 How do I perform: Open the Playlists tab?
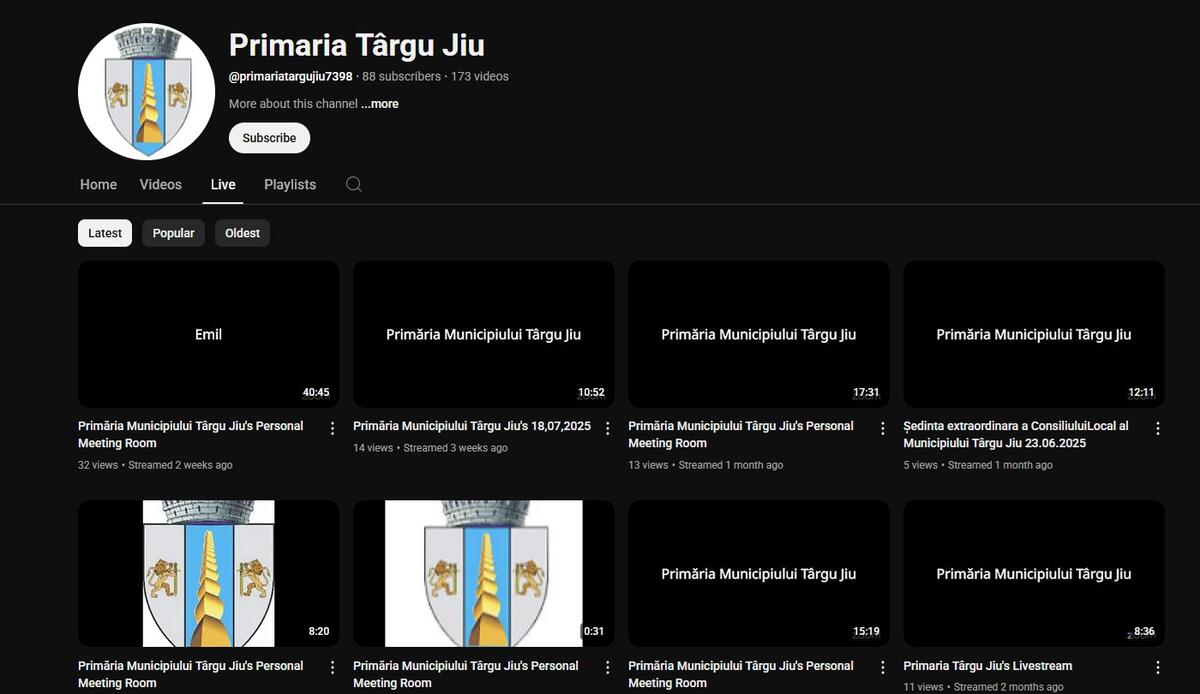coord(290,184)
